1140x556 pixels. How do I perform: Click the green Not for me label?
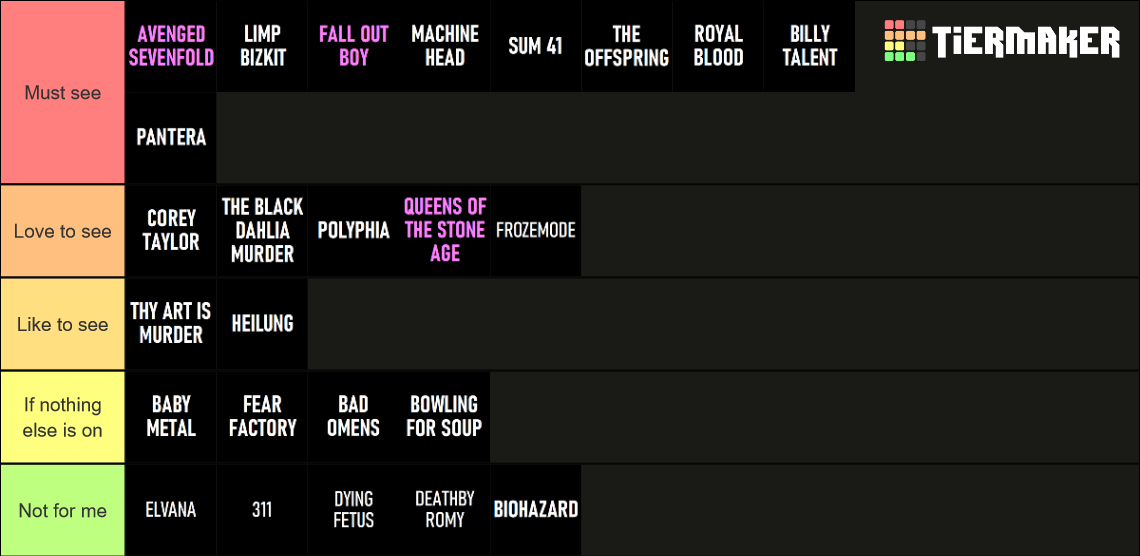[x=63, y=510]
